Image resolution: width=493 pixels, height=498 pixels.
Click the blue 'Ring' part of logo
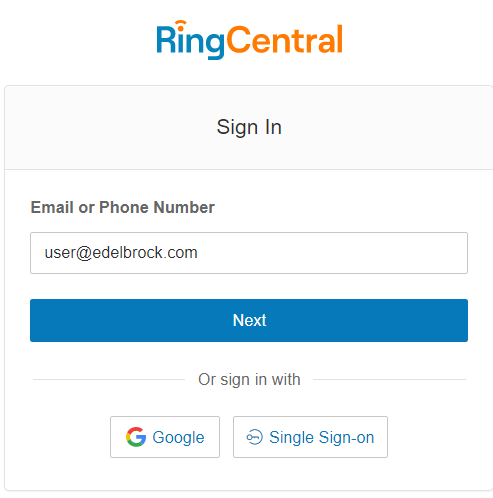(190, 41)
